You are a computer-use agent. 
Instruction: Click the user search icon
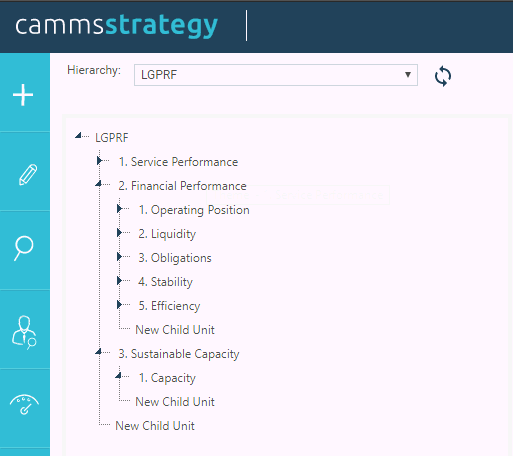click(x=24, y=332)
